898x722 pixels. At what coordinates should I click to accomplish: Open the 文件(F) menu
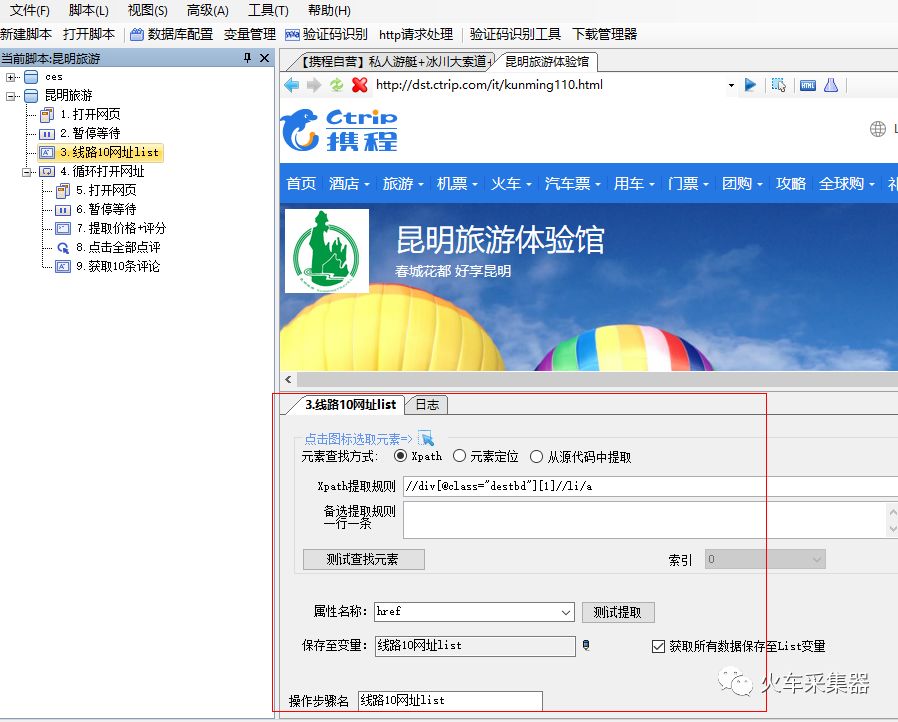(x=30, y=10)
